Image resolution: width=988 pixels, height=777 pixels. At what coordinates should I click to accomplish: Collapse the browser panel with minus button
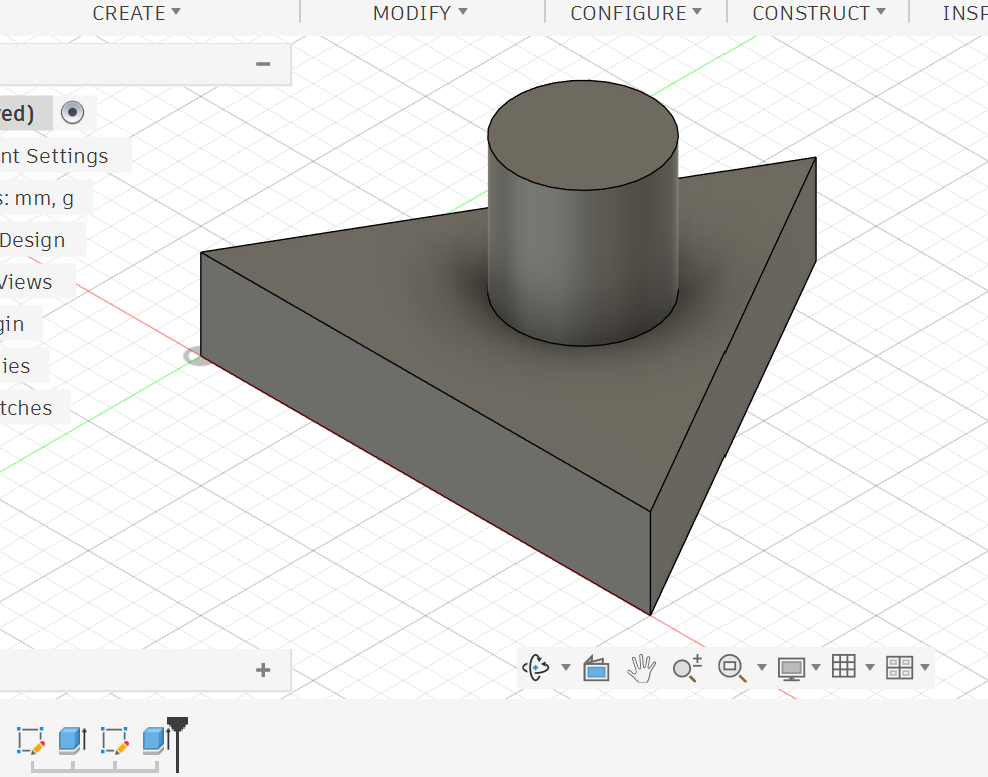point(263,64)
